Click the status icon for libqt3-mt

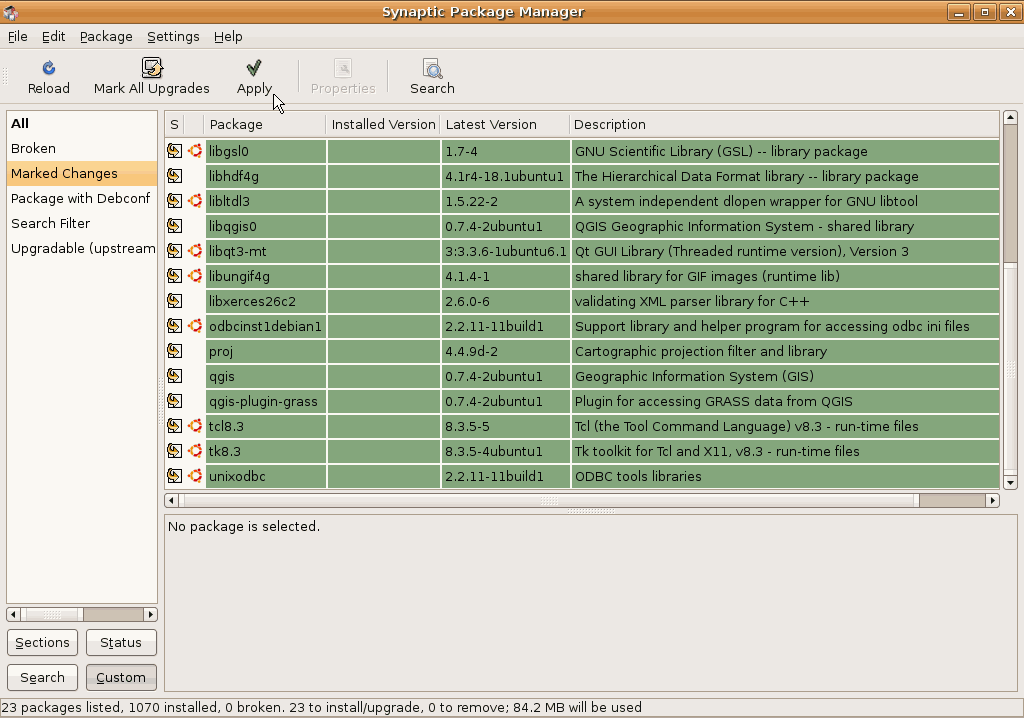click(x=174, y=251)
